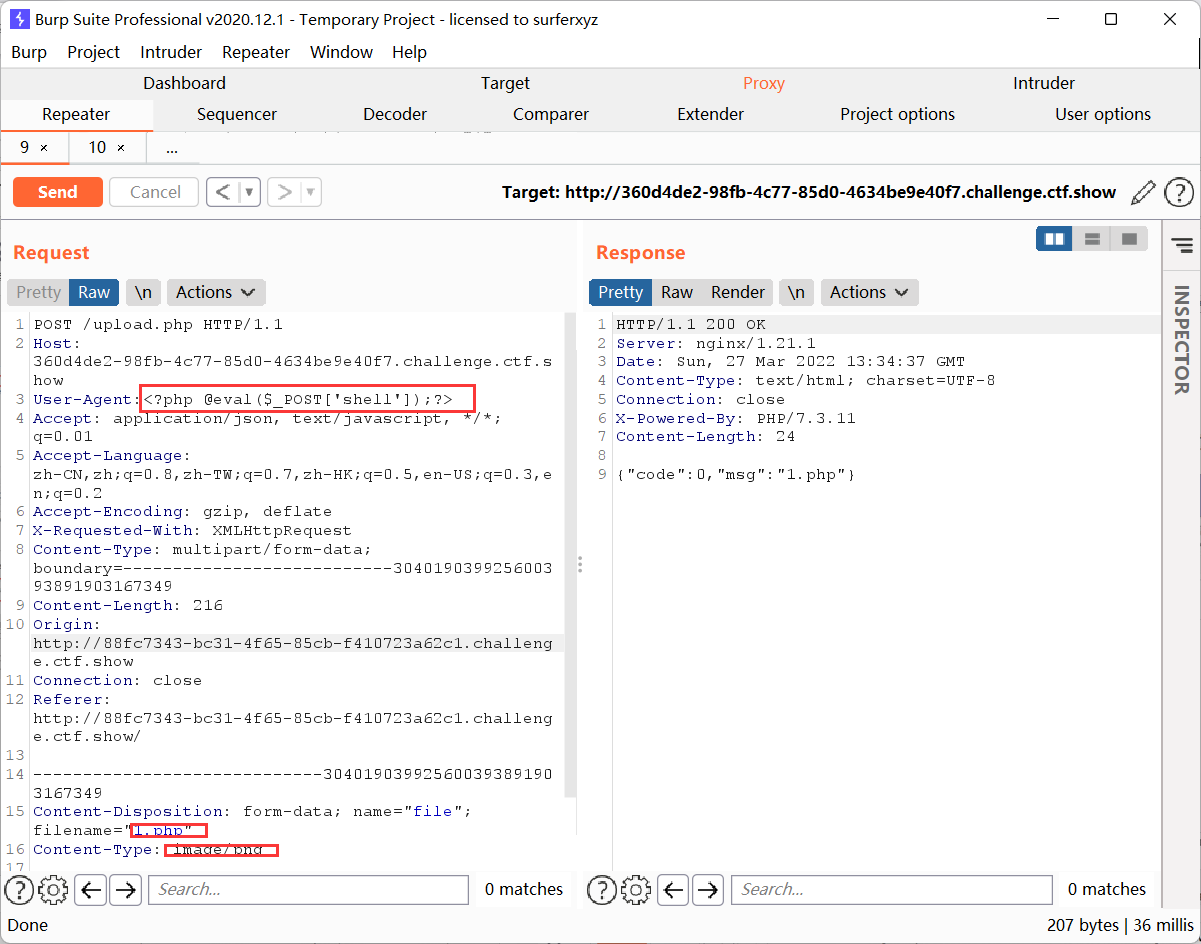Switch to Sequencer tab
1201x944 pixels.
pos(237,114)
